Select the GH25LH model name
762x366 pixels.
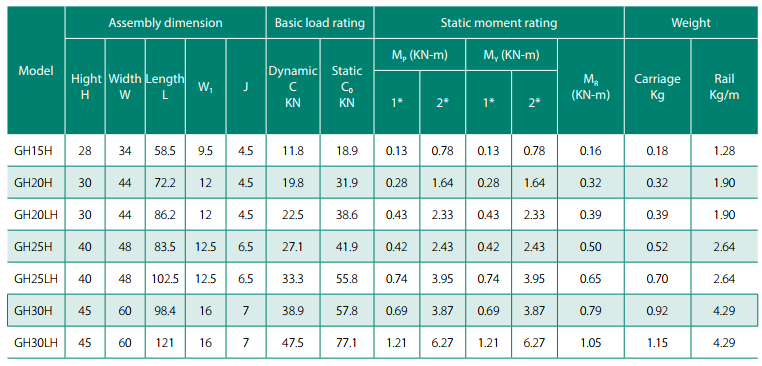(x=34, y=279)
